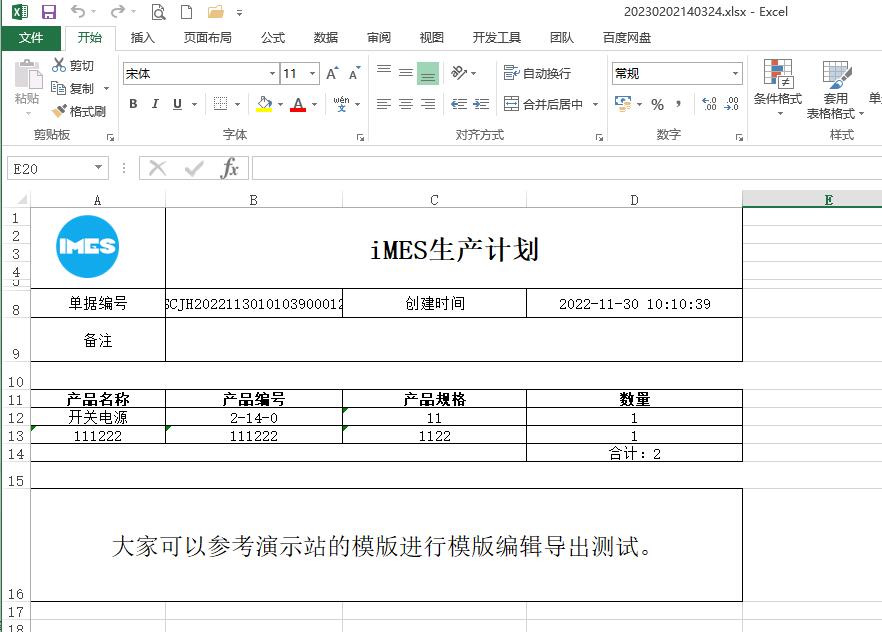Viewport: 882px width, 632px height.
Task: Increase the decimal places
Action: tap(709, 104)
